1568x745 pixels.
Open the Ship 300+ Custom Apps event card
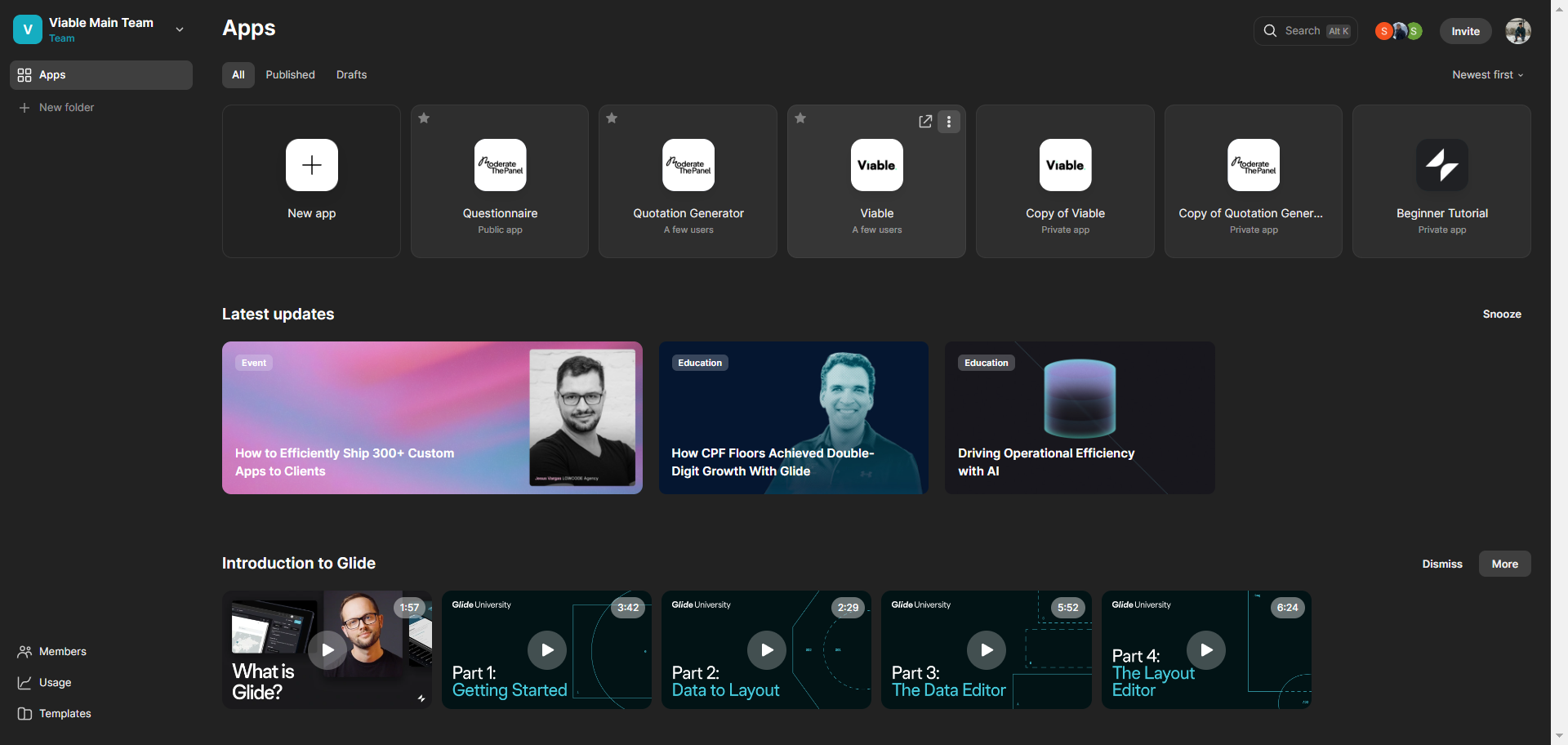432,417
